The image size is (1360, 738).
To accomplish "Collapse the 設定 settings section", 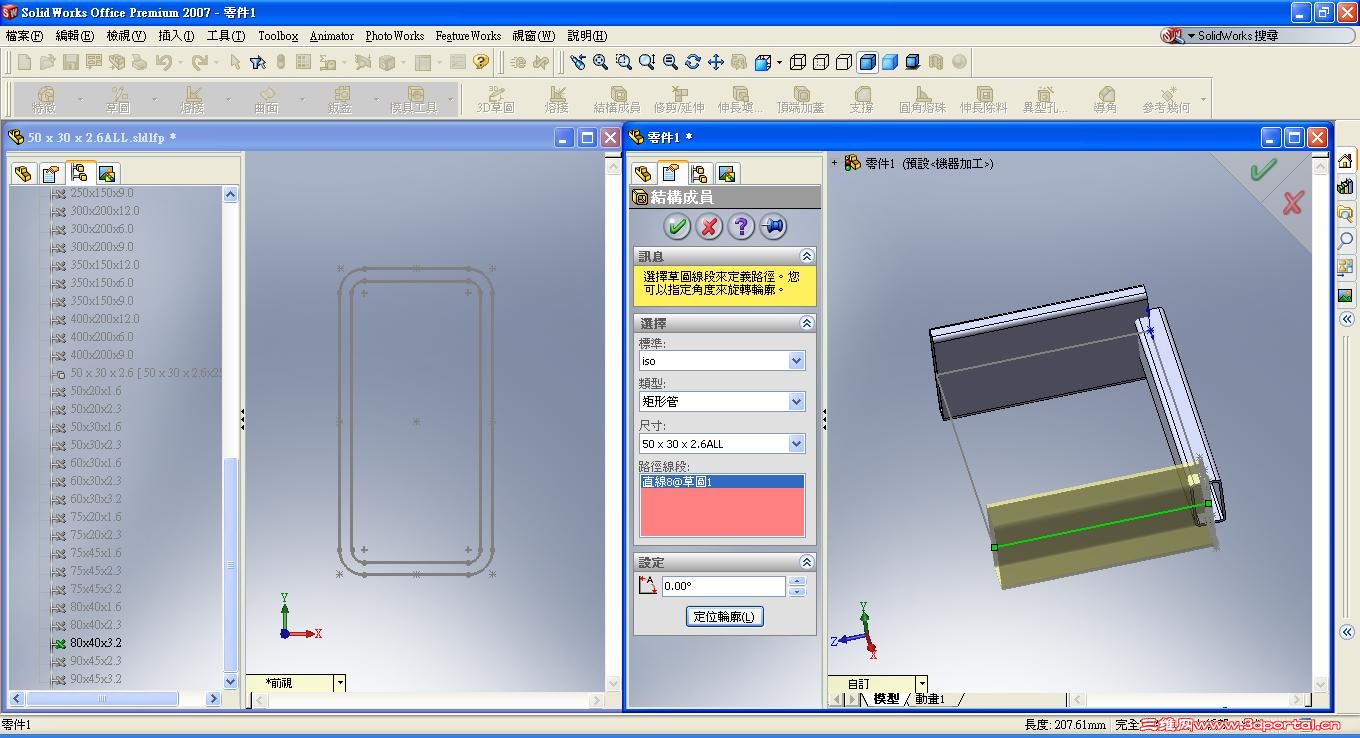I will click(x=807, y=562).
